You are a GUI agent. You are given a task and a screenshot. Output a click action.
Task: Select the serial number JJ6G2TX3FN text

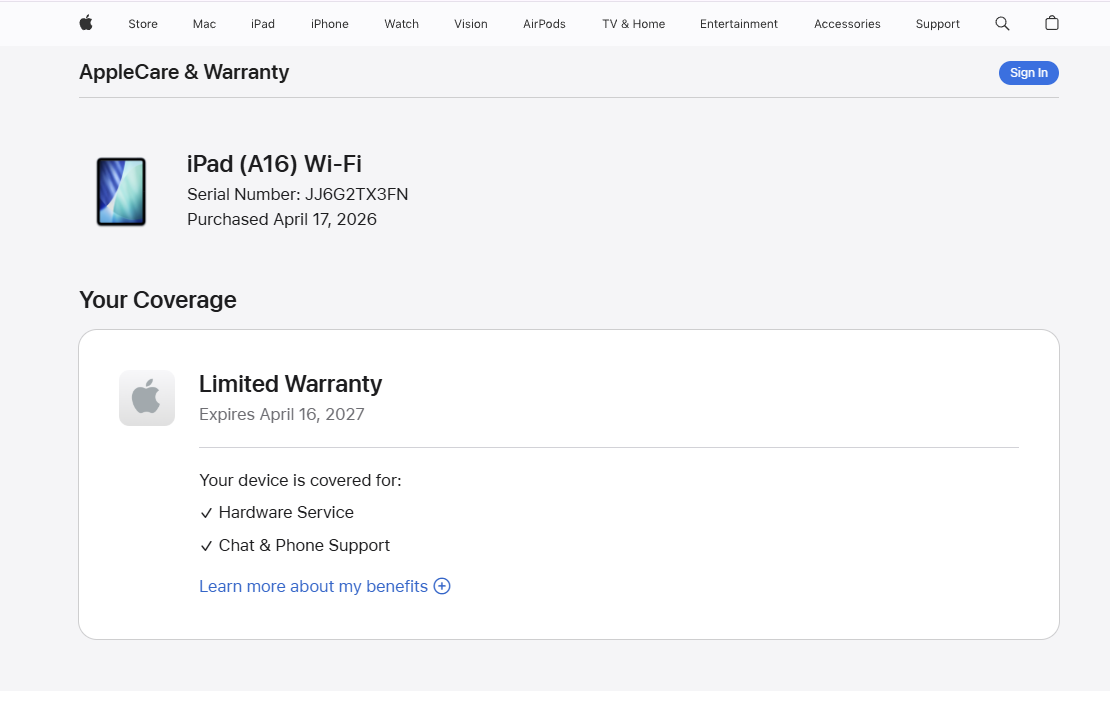356,195
